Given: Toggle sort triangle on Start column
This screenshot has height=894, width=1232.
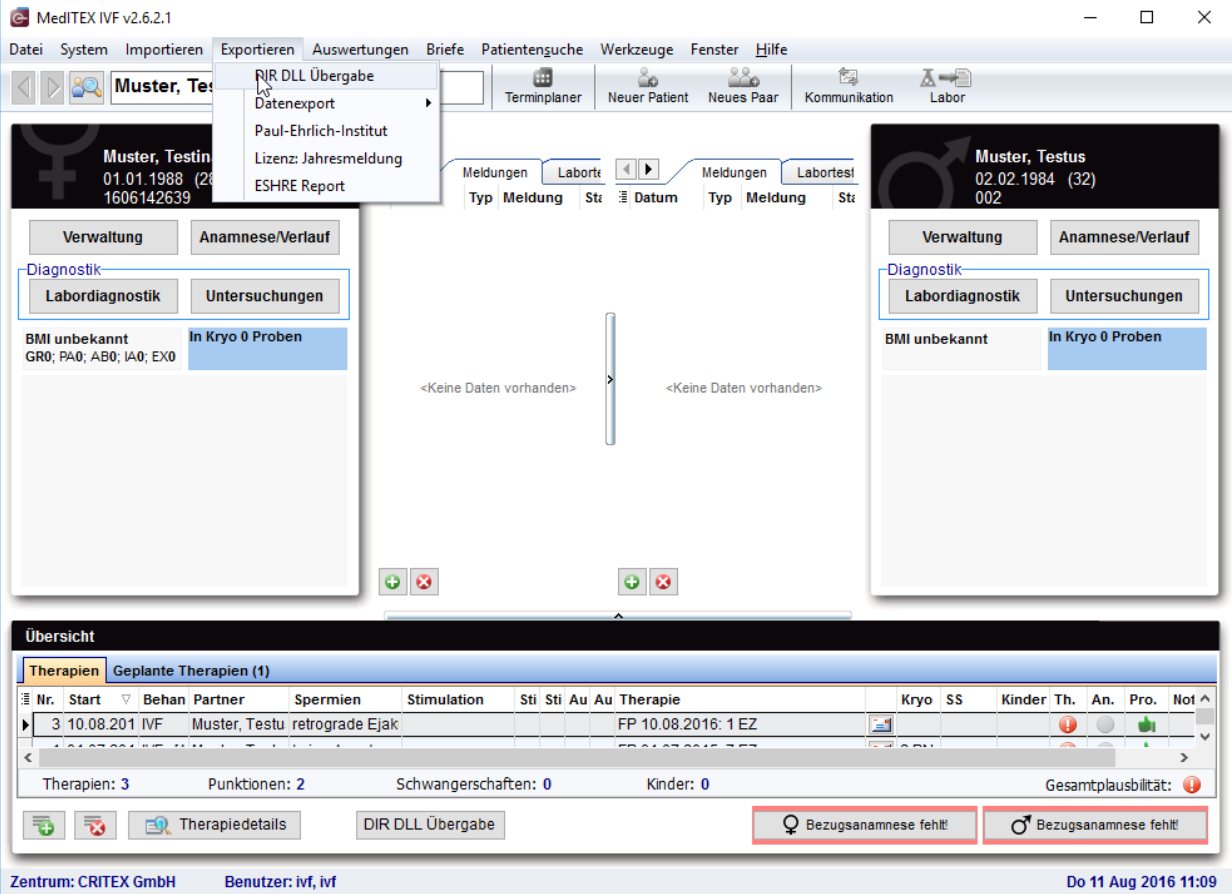Looking at the screenshot, I should tap(126, 699).
